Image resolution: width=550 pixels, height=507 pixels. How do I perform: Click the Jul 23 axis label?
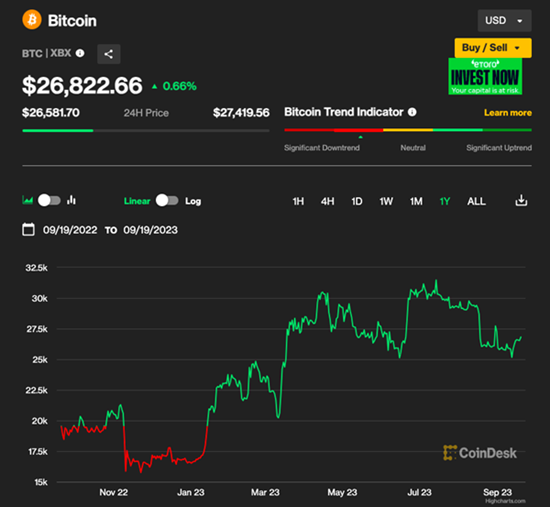(x=419, y=492)
